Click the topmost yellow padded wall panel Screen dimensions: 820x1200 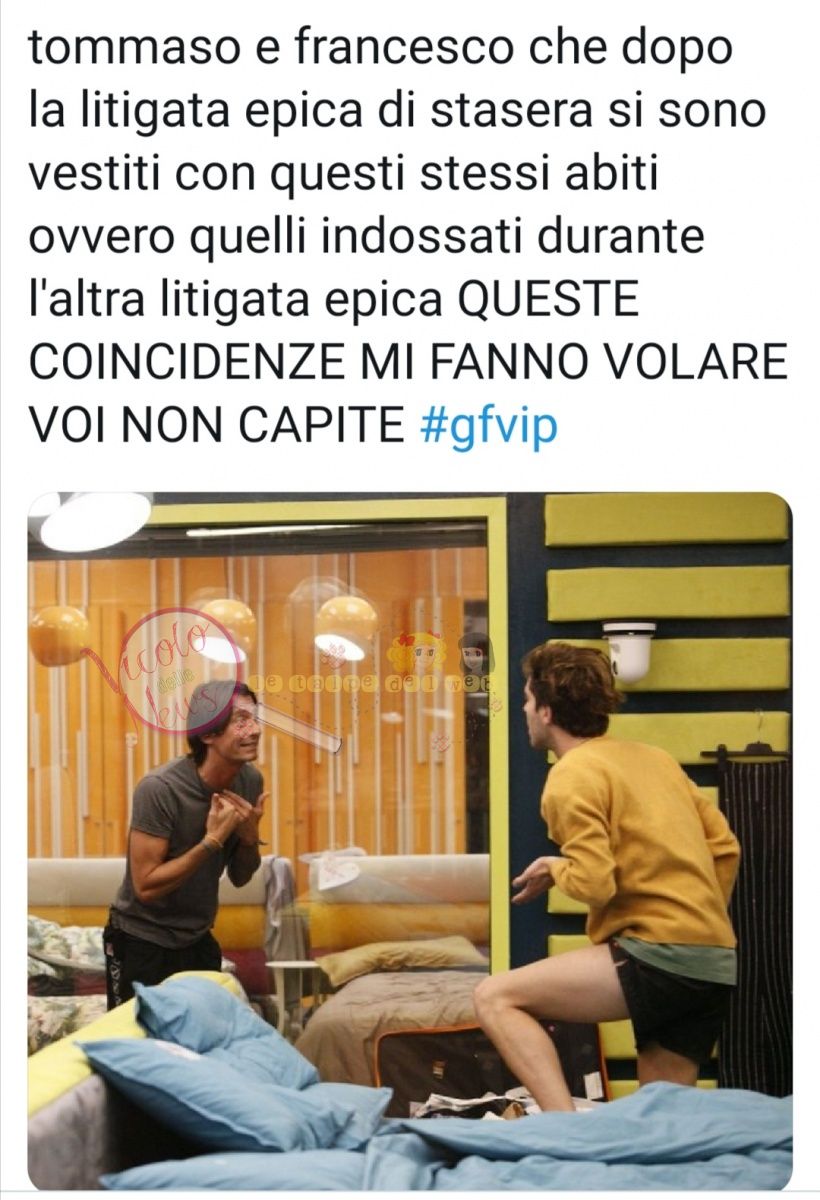click(x=666, y=519)
